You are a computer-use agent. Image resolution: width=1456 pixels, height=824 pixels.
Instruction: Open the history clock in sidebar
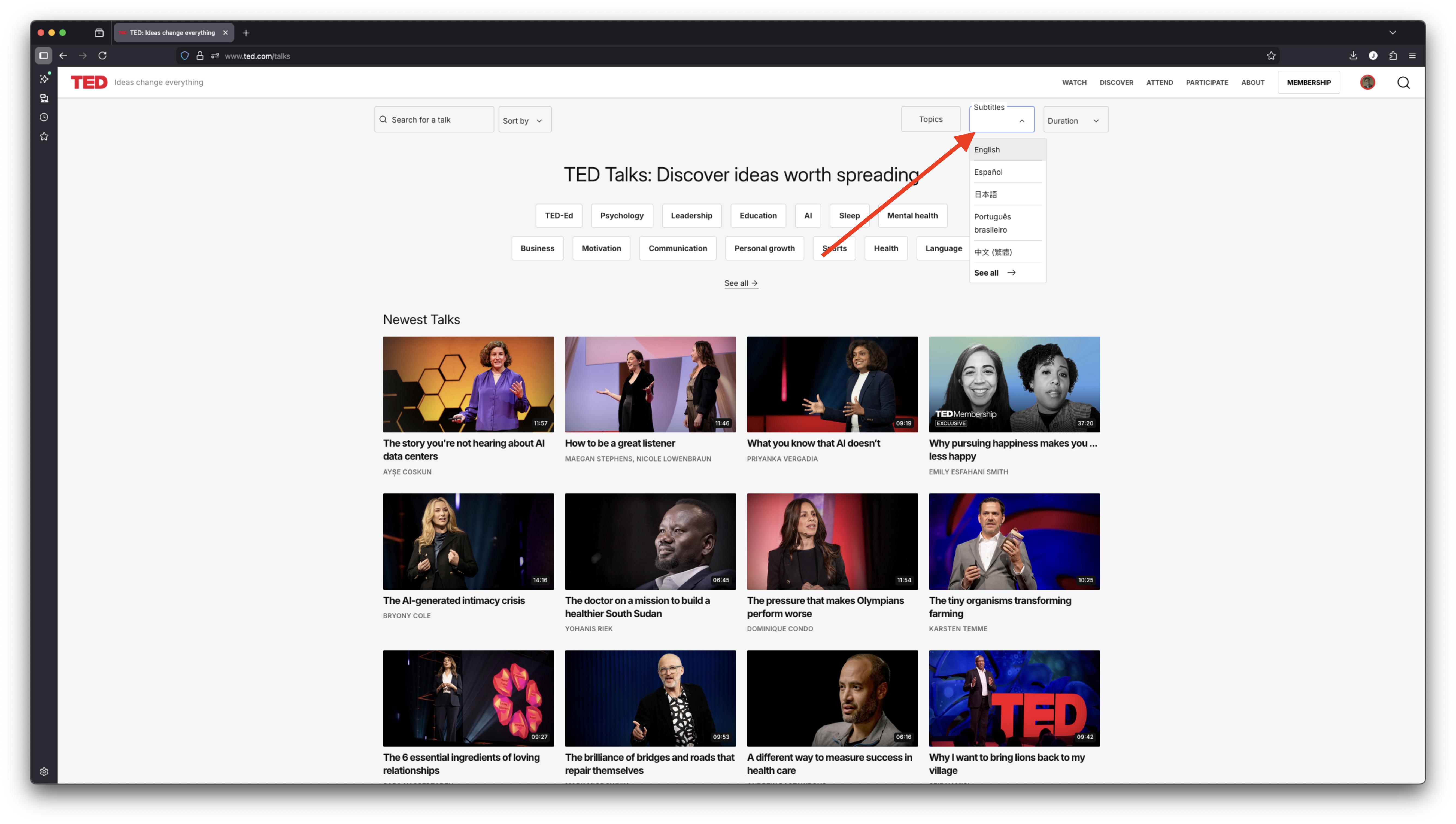tap(44, 117)
